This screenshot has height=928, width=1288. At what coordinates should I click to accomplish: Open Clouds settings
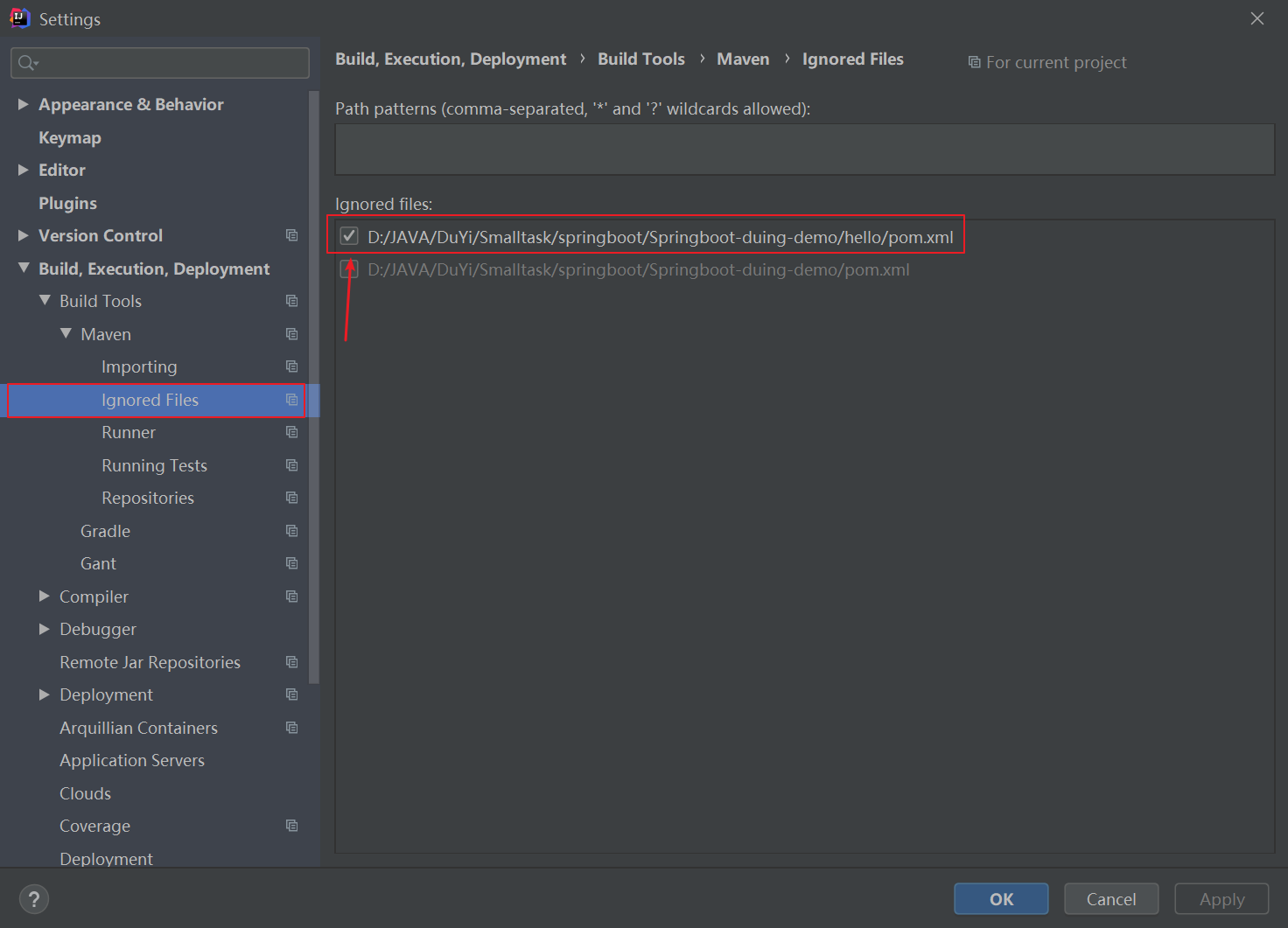[x=85, y=793]
